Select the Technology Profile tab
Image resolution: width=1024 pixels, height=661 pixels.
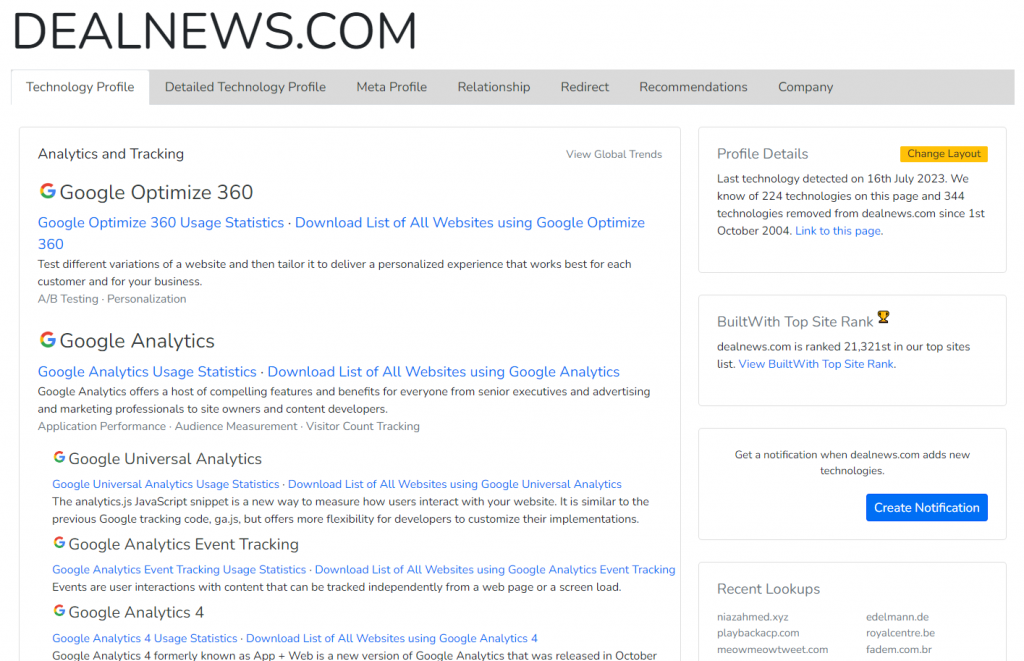pyautogui.click(x=80, y=87)
